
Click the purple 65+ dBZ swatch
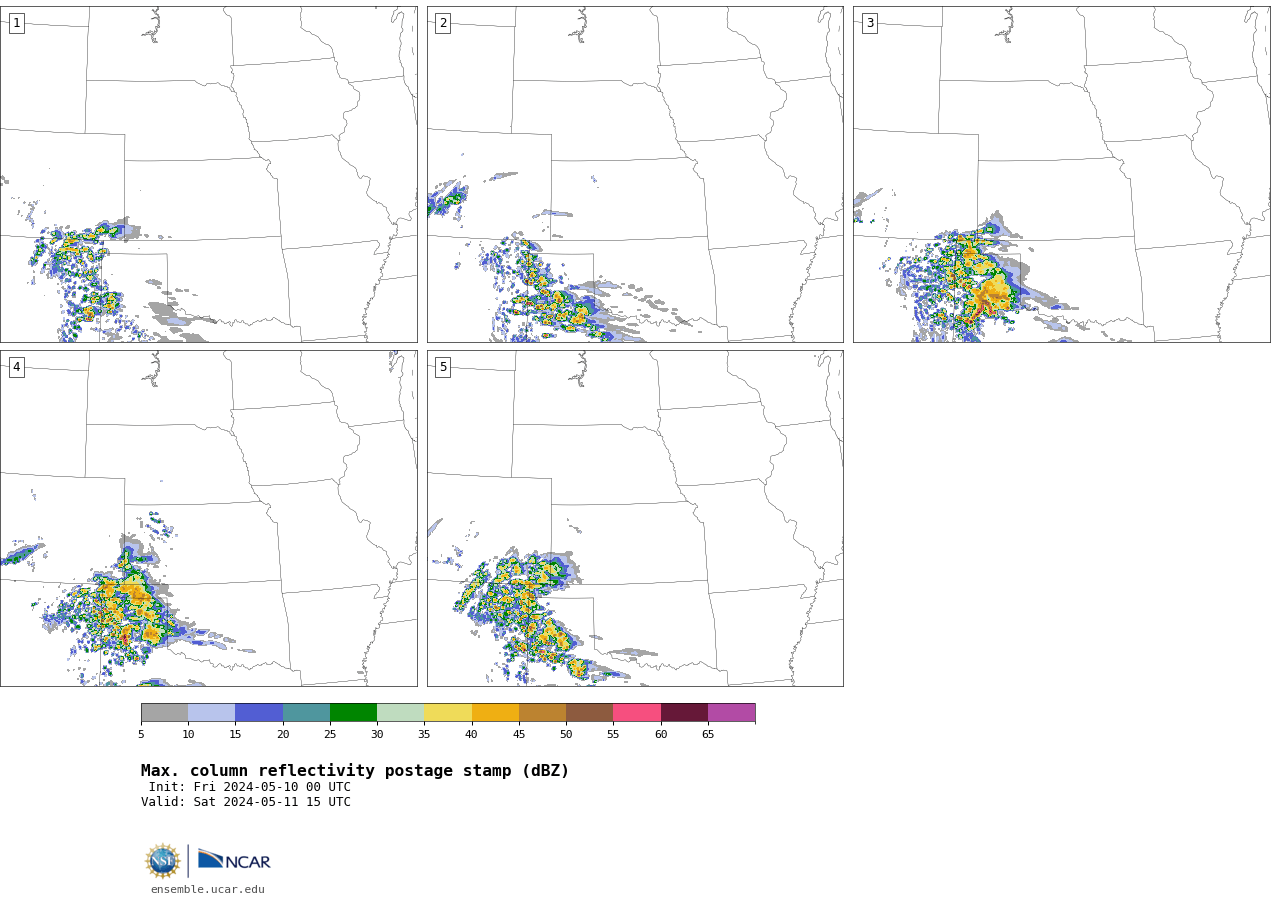tap(731, 712)
